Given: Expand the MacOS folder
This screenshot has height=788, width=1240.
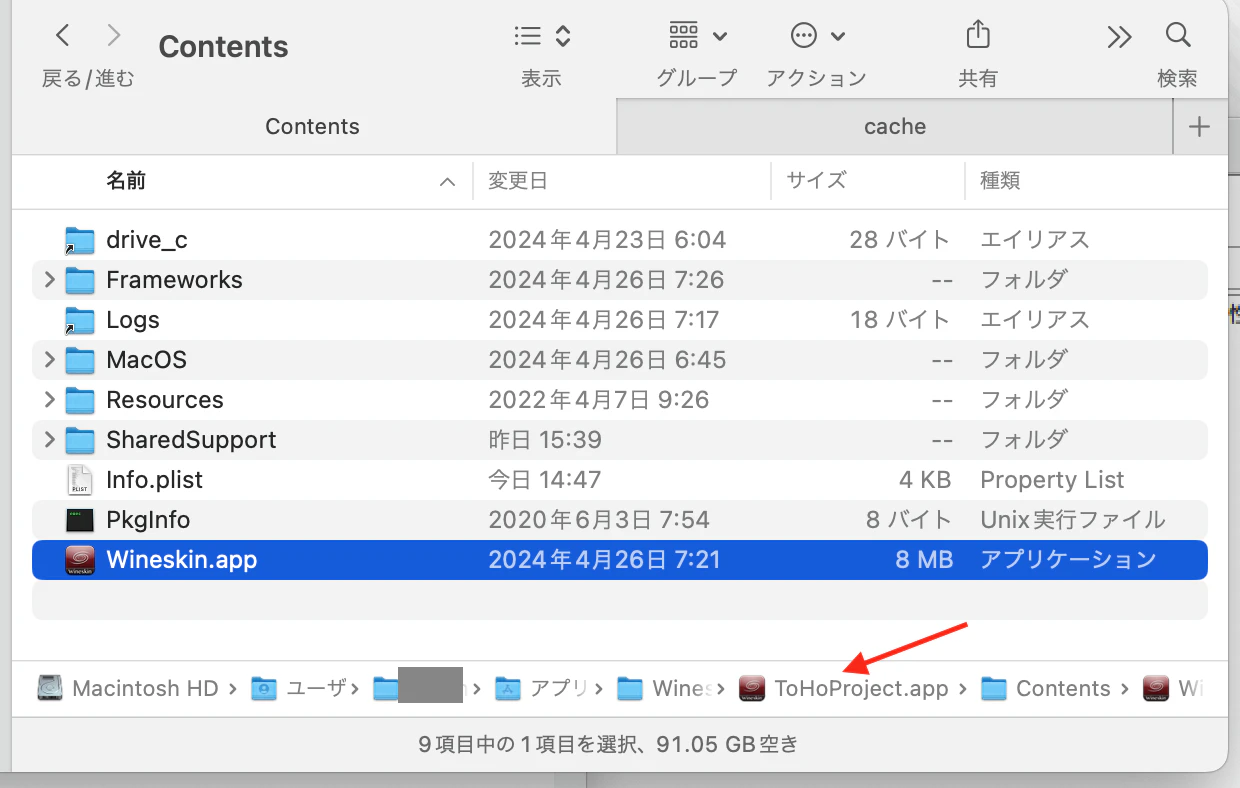Looking at the screenshot, I should pyautogui.click(x=49, y=360).
